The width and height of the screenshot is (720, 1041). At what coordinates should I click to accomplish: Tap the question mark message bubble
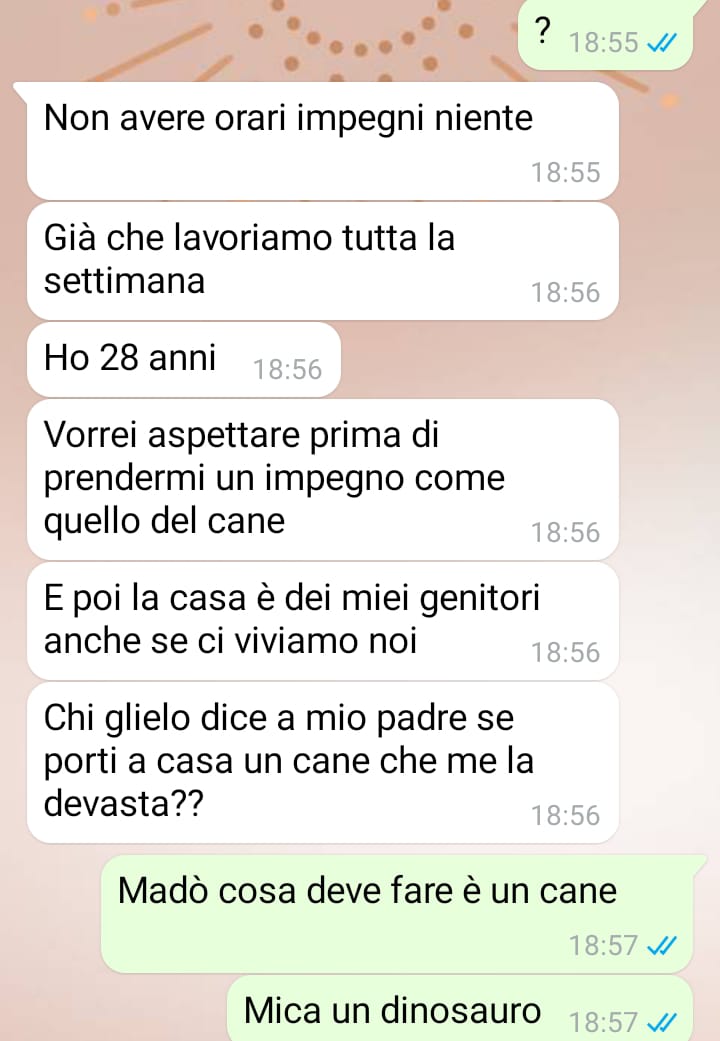click(x=606, y=35)
